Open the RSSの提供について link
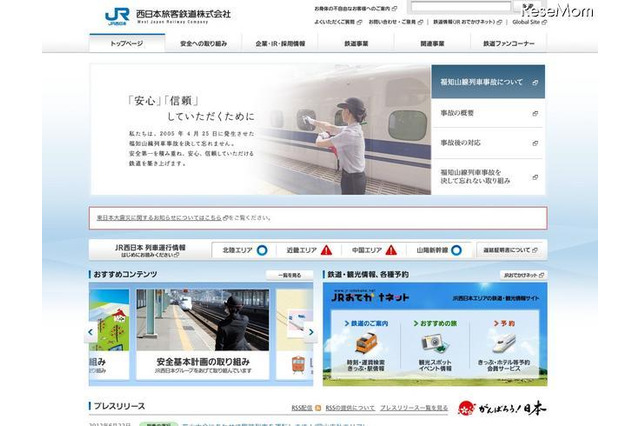Viewport: 640px width, 426px height. pyautogui.click(x=350, y=408)
